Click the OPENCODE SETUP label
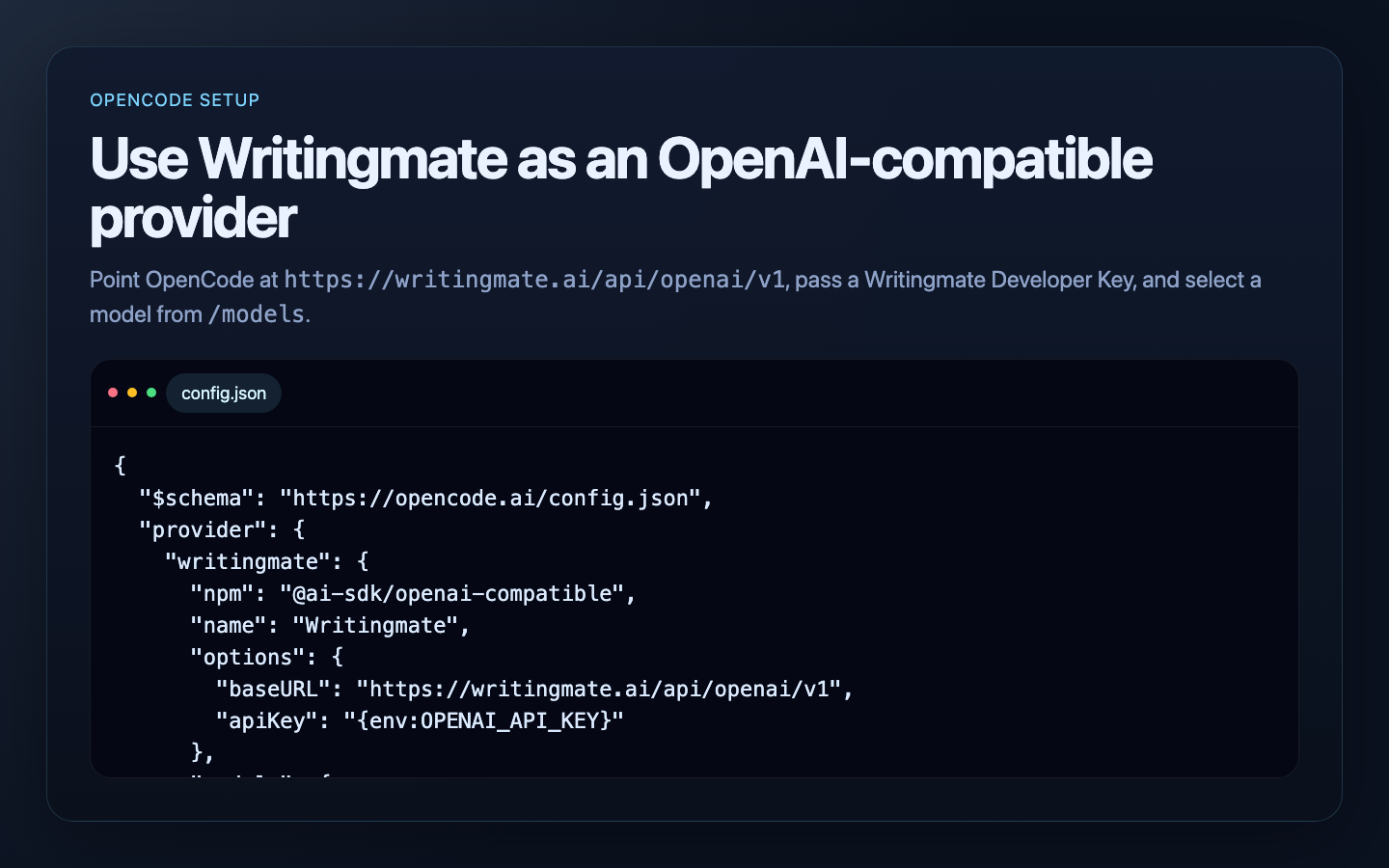This screenshot has width=1389, height=868. [175, 99]
